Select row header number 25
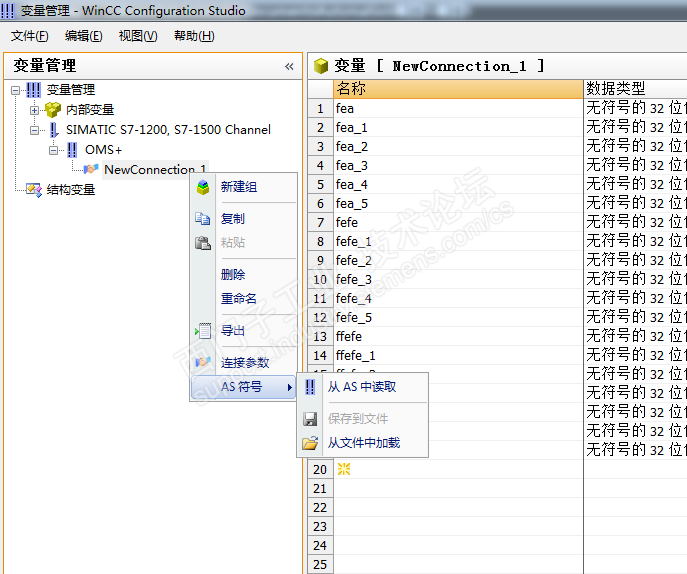Viewport: 687px width, 574px height. [x=320, y=564]
